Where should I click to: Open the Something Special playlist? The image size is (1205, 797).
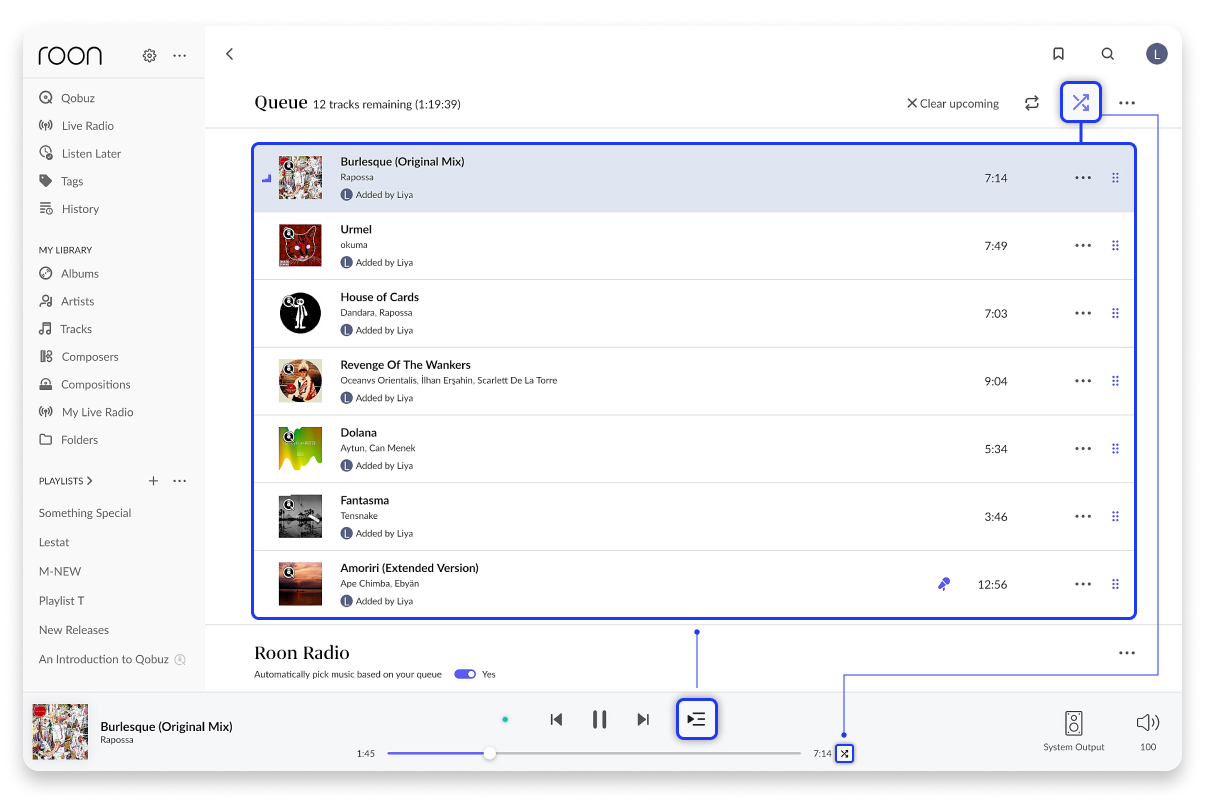(85, 513)
